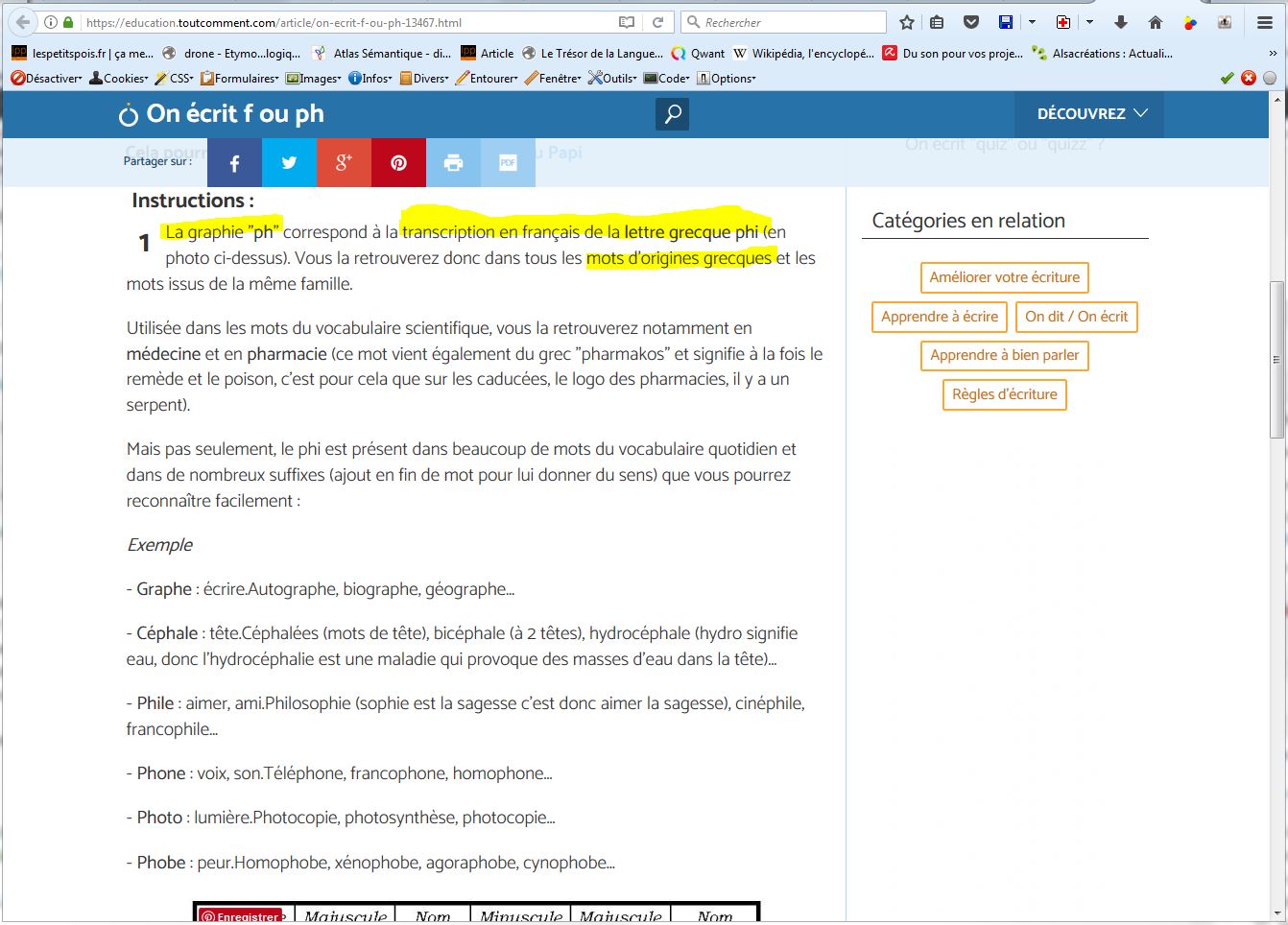
Task: Open the site search magnifier icon
Action: click(673, 114)
